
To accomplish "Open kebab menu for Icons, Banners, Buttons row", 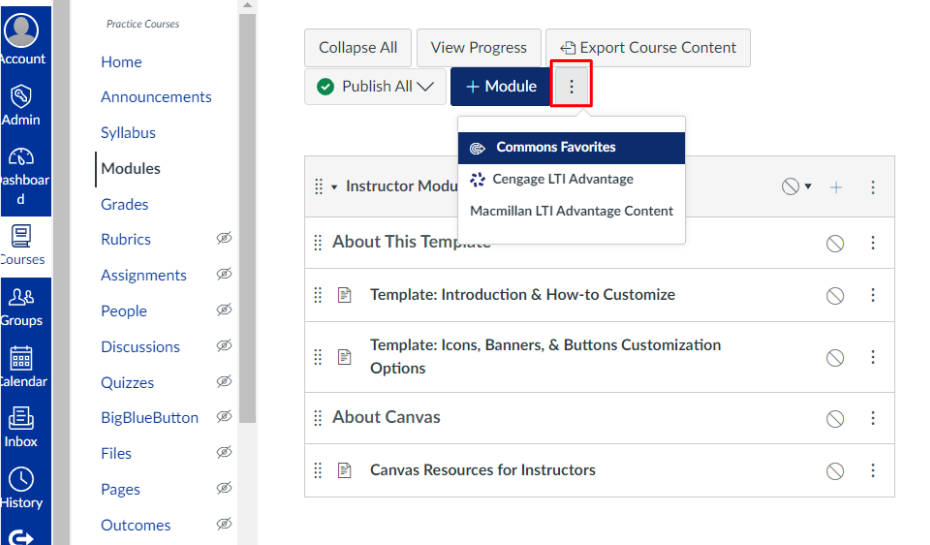I will (872, 356).
